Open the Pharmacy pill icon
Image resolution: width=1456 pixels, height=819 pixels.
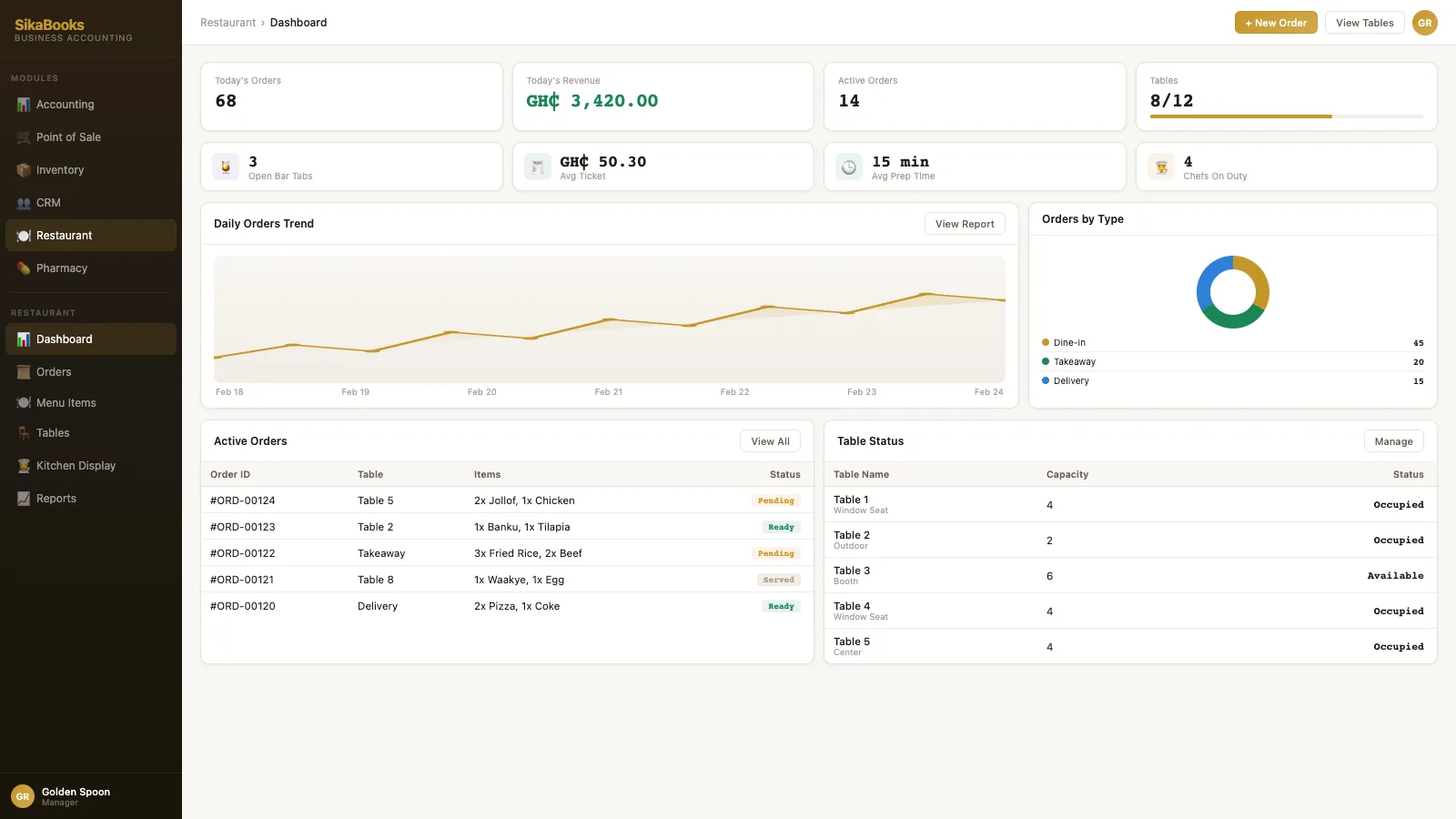point(24,268)
